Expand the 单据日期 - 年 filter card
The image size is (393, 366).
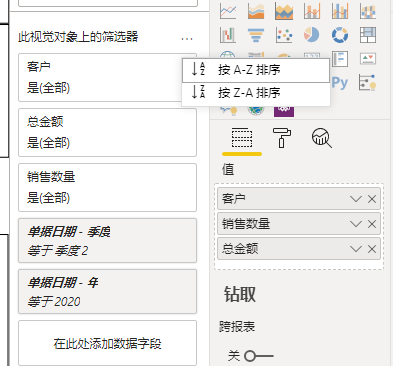click(107, 291)
